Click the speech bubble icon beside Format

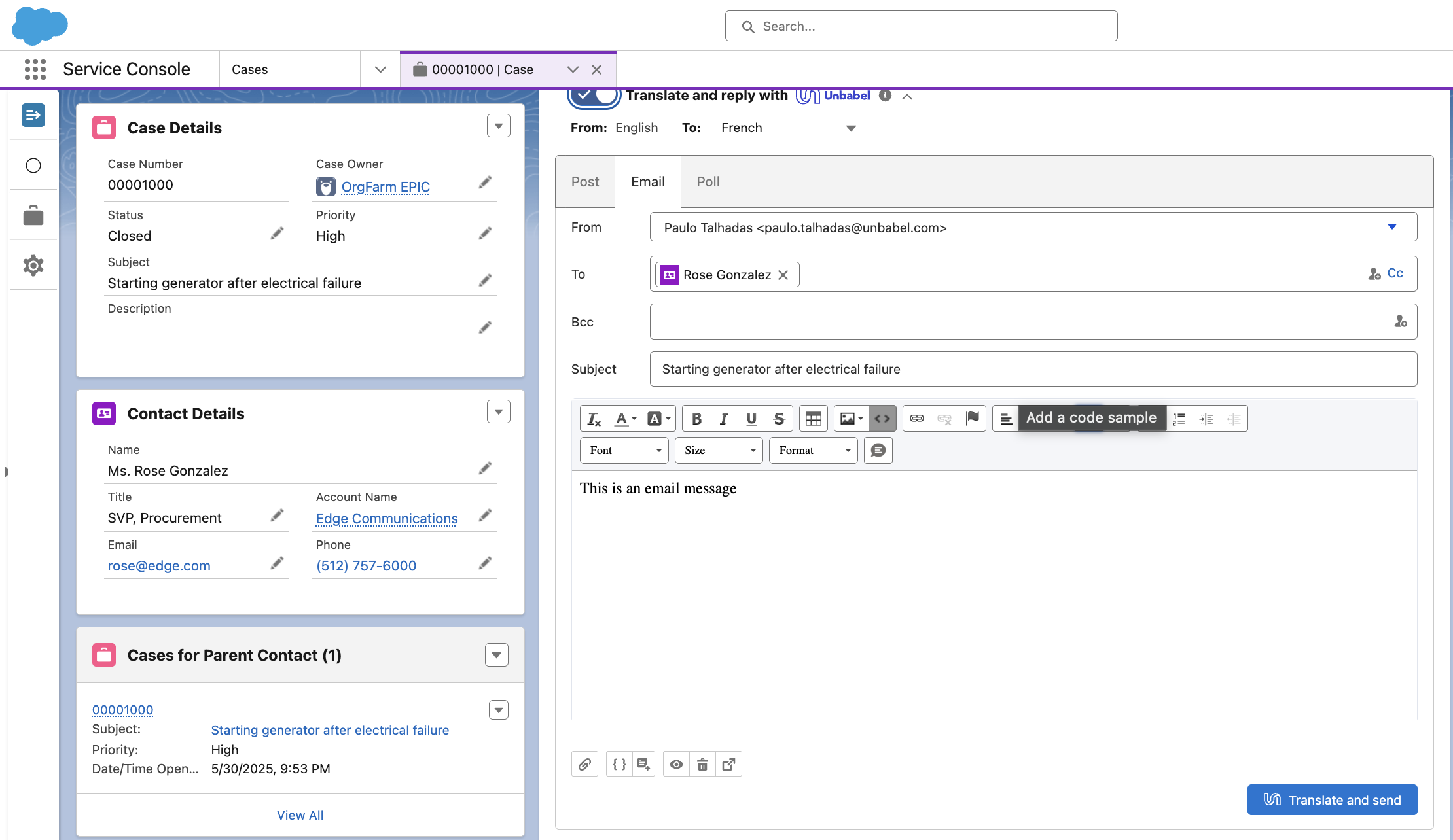[x=878, y=451]
